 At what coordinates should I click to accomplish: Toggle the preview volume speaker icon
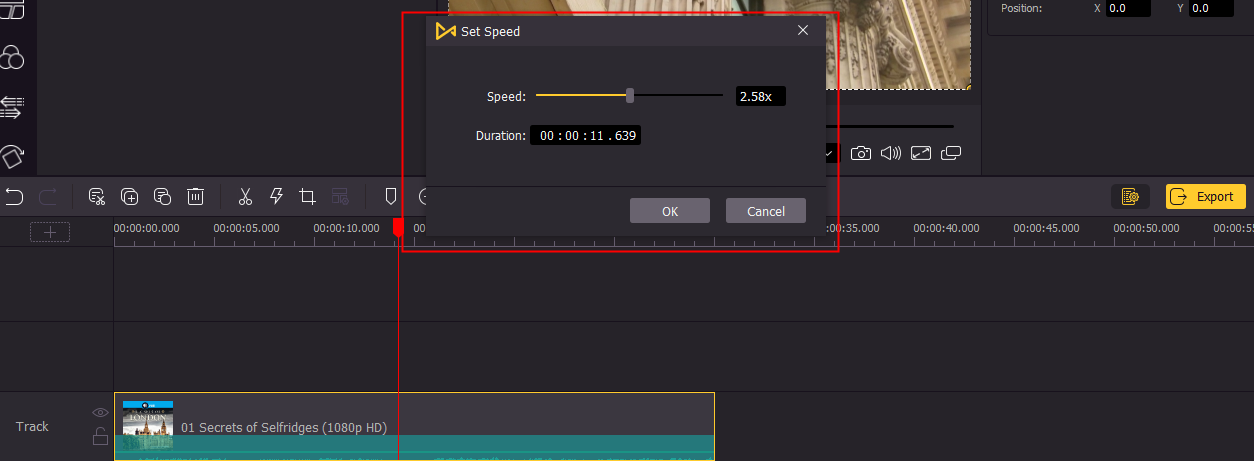[891, 154]
